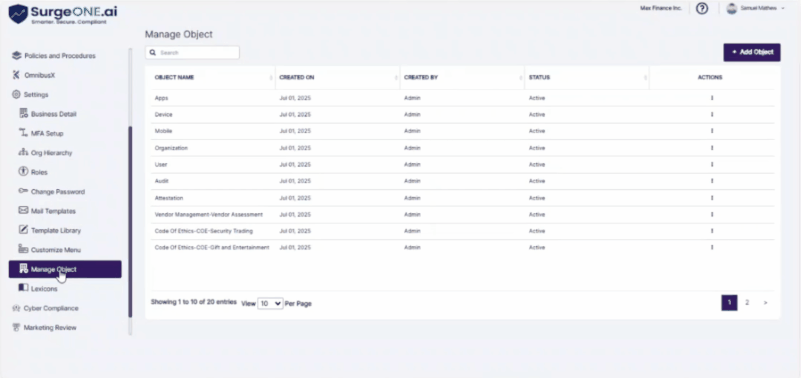
Task: Click the Change Password key icon
Action: pos(23,191)
